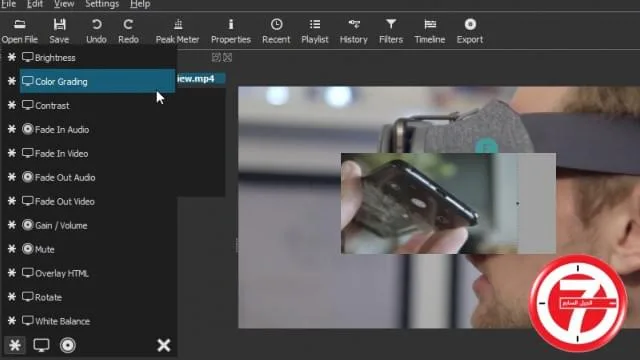Click the Redo toolbar icon

pos(128,31)
